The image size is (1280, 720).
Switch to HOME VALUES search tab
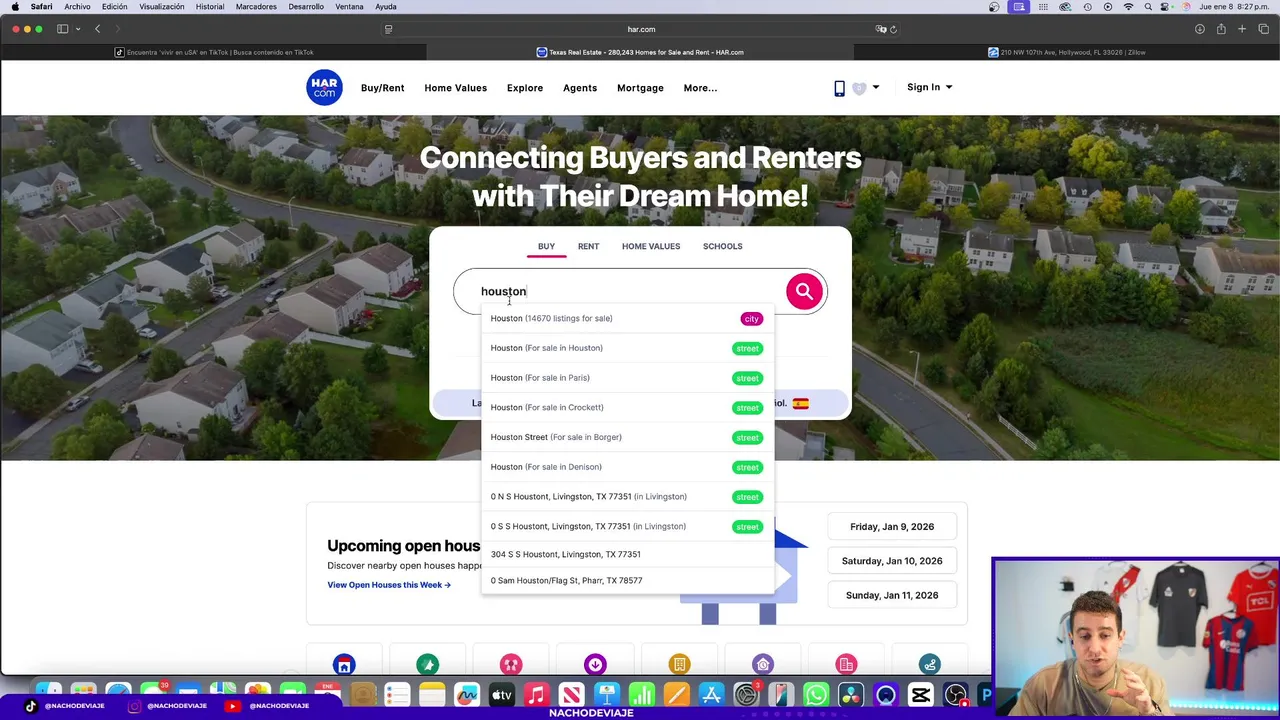pyautogui.click(x=651, y=246)
